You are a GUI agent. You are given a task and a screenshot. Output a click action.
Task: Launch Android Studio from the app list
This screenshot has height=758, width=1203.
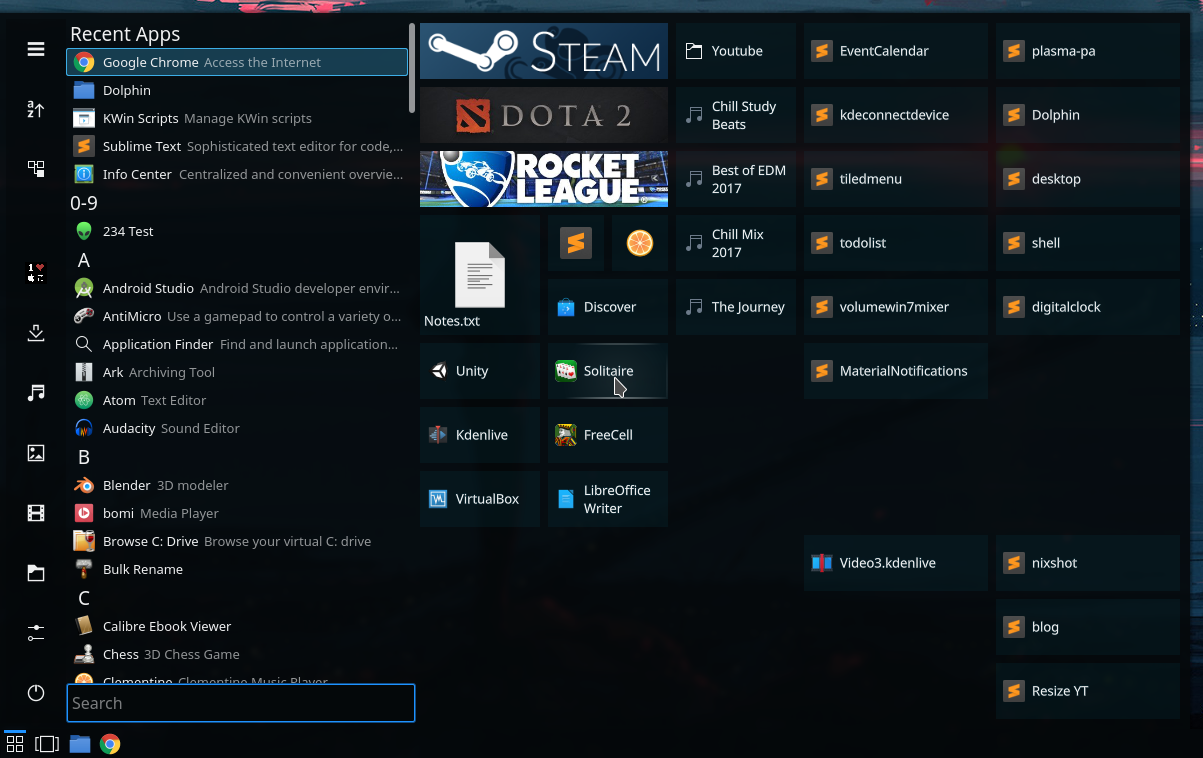pyautogui.click(x=237, y=288)
